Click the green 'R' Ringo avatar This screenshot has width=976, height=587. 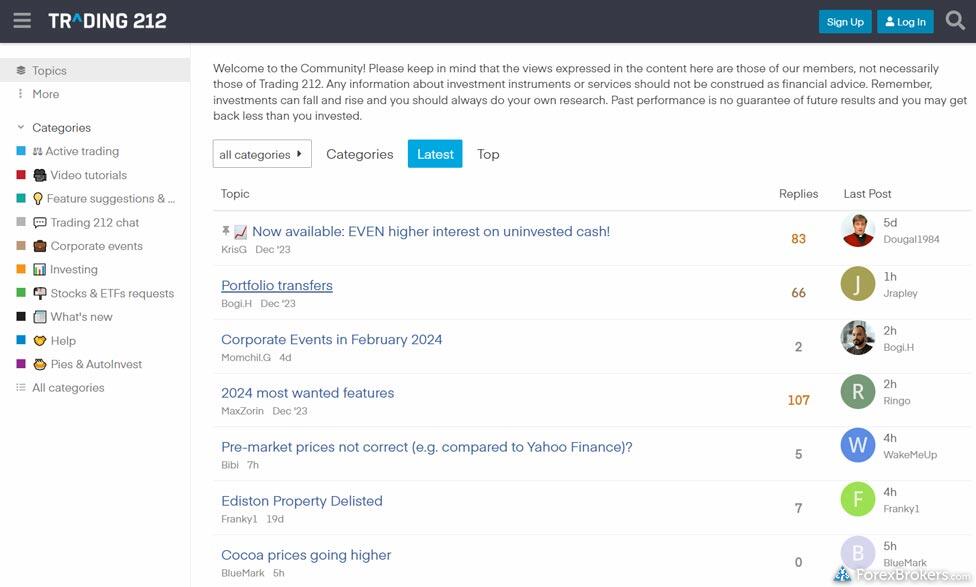point(858,392)
